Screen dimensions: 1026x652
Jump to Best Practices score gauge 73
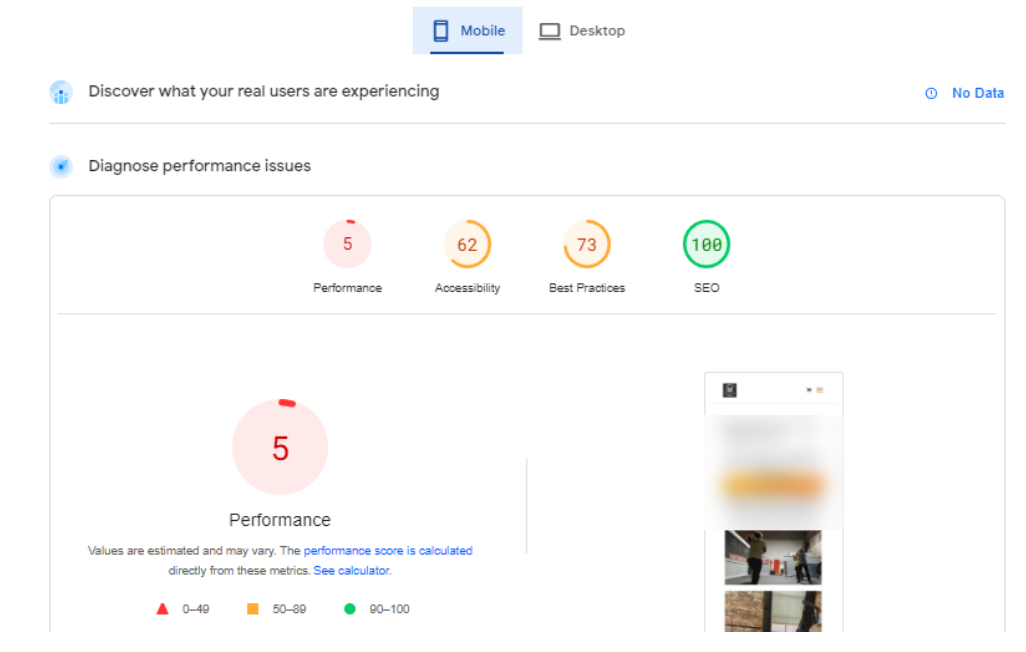pyautogui.click(x=587, y=244)
